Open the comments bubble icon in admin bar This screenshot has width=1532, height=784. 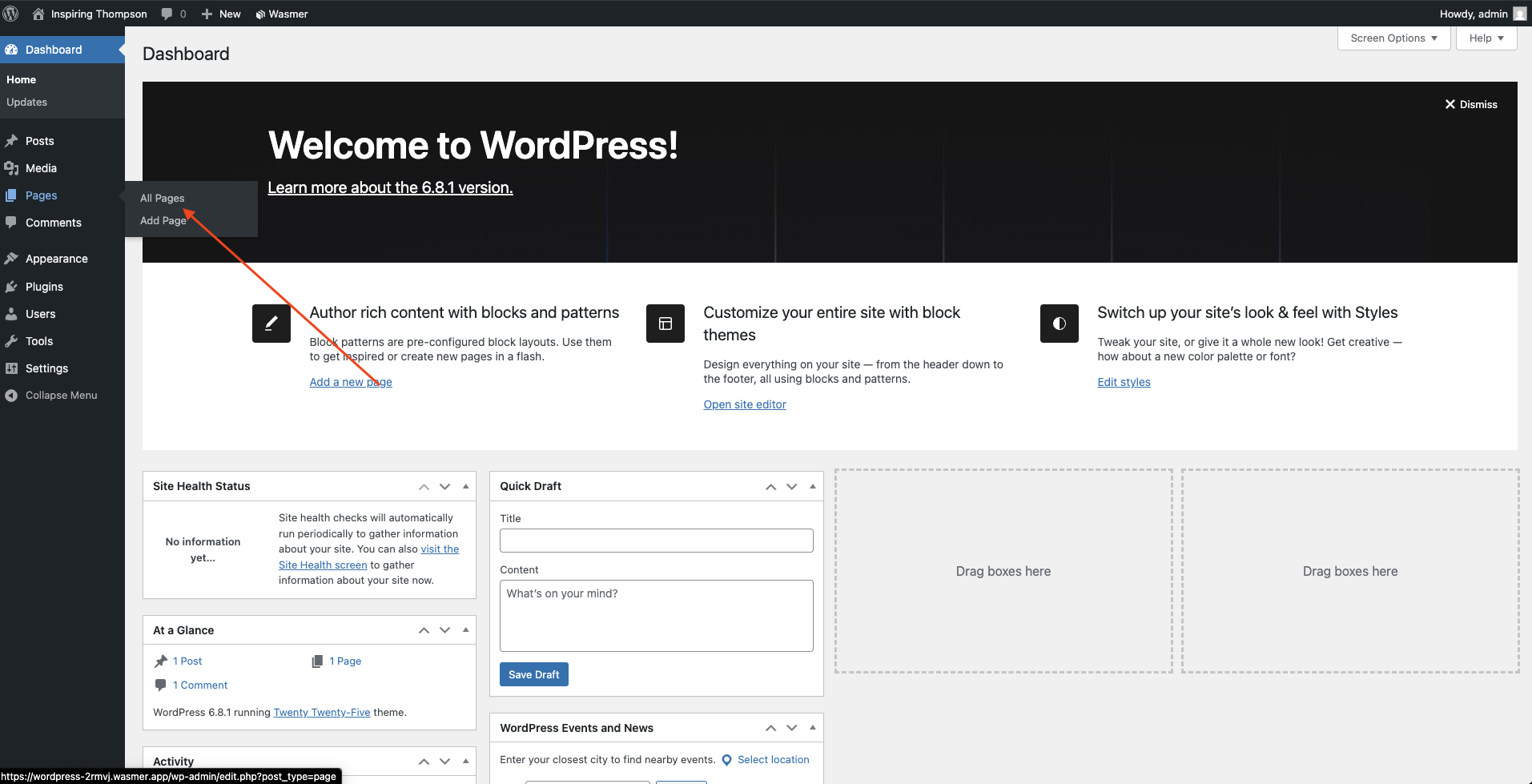tap(167, 14)
